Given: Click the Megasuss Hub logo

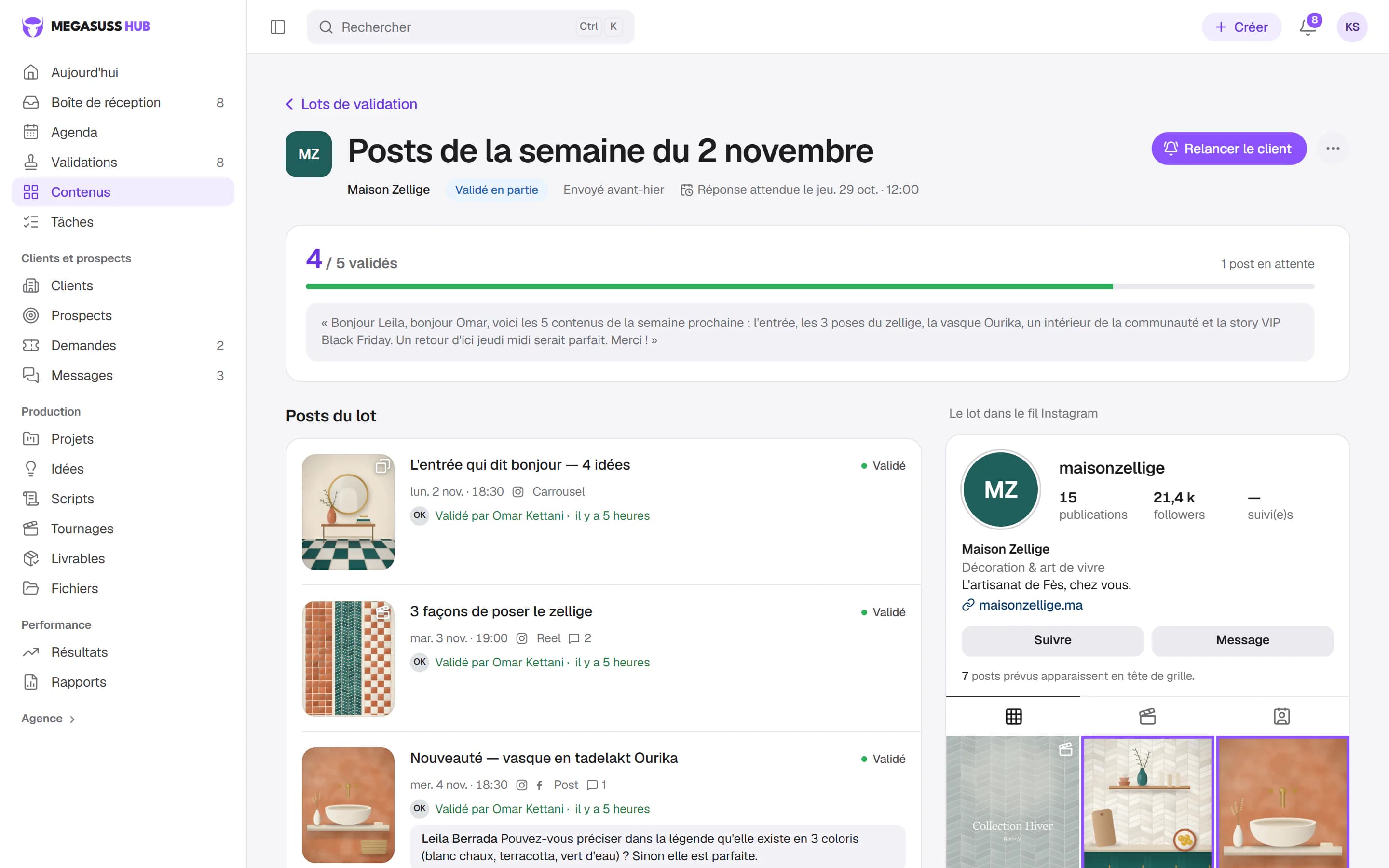Looking at the screenshot, I should point(85,27).
